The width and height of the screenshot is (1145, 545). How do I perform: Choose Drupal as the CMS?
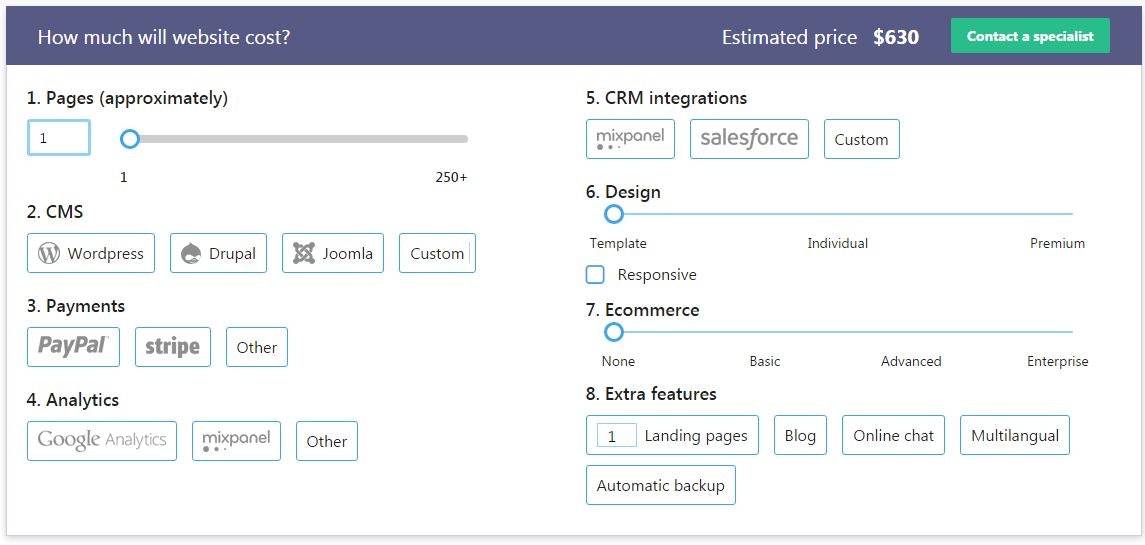pos(218,253)
